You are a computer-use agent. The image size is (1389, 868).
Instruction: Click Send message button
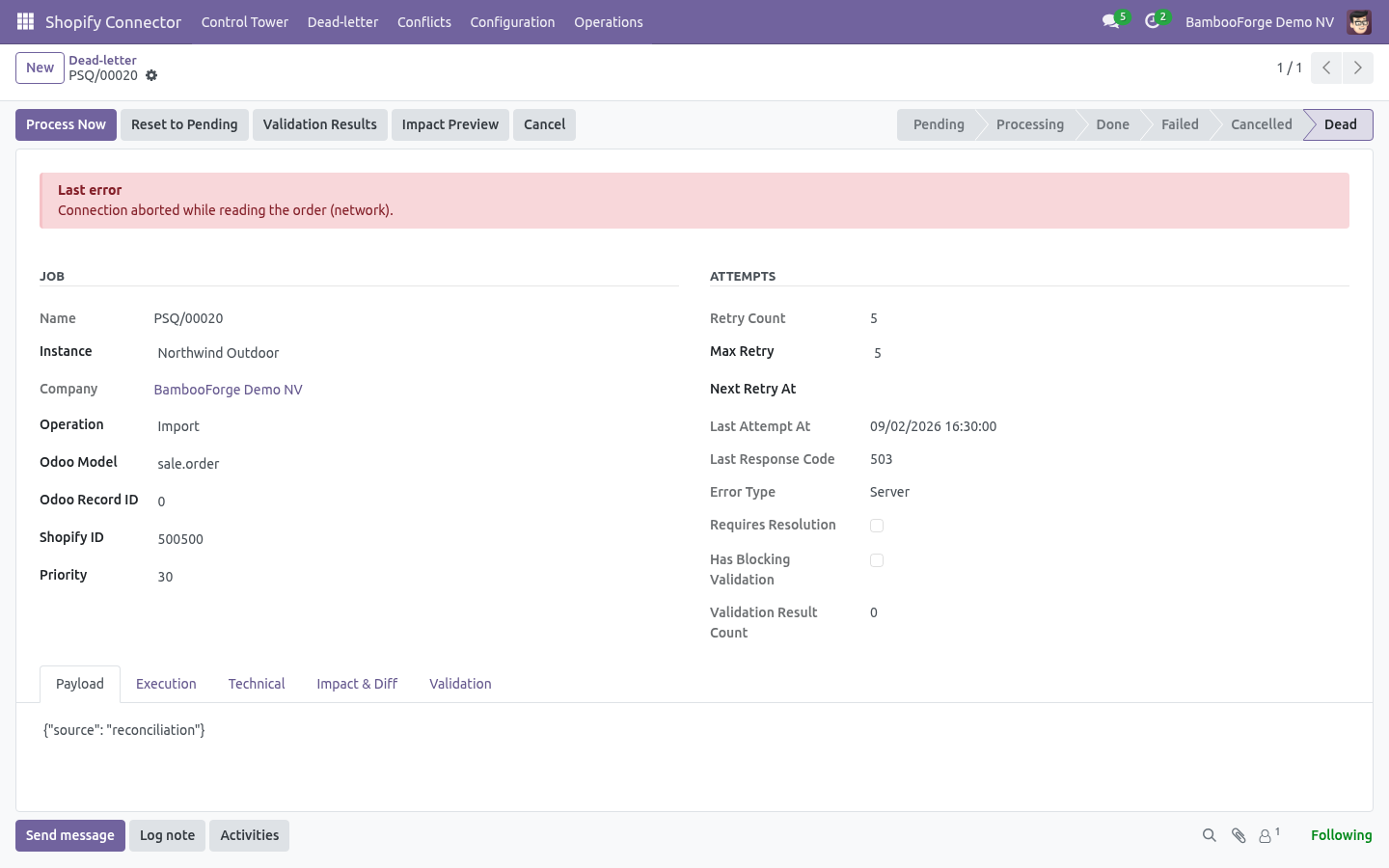tap(70, 835)
